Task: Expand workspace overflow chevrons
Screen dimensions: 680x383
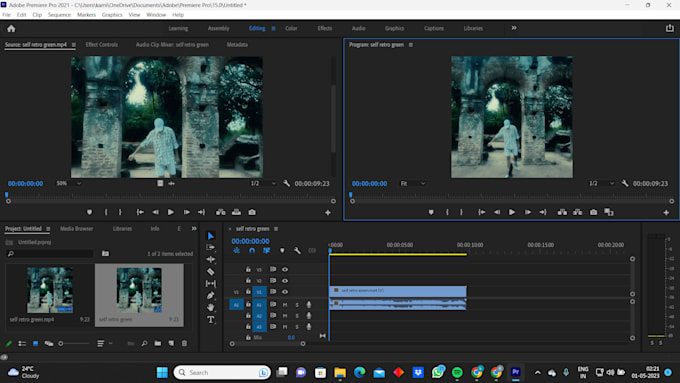Action: (514, 28)
